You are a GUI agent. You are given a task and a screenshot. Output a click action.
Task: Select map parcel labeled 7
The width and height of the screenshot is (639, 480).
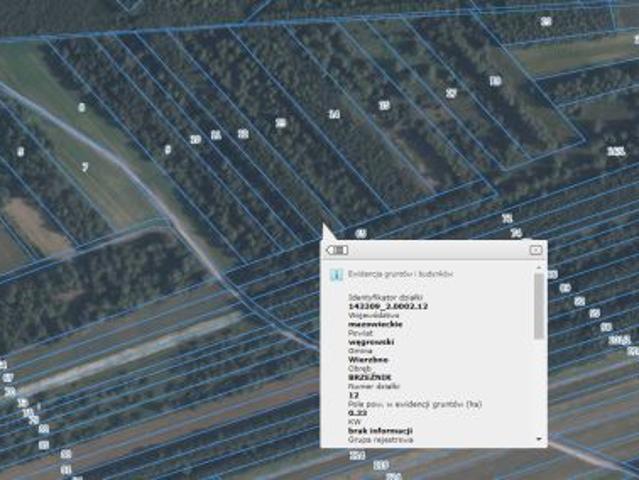point(85,166)
